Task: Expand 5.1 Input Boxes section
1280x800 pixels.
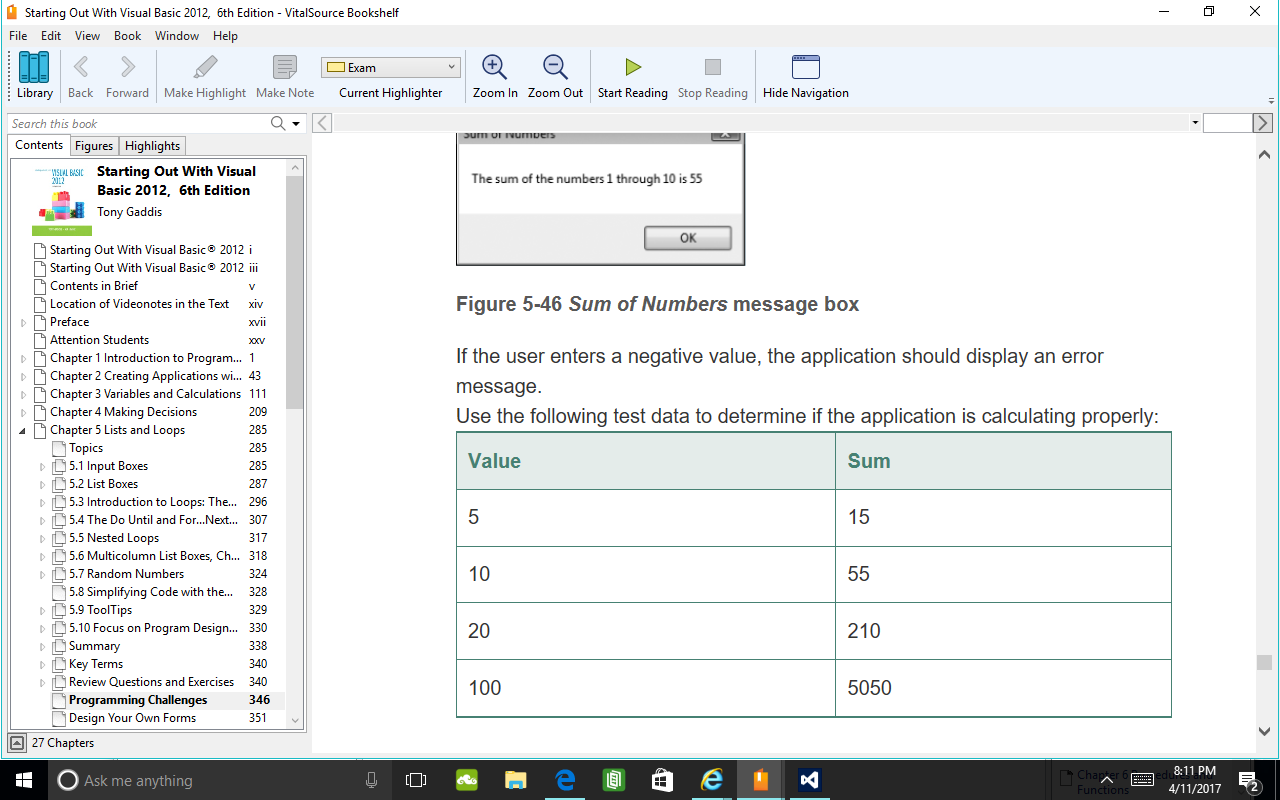Action: (x=42, y=466)
